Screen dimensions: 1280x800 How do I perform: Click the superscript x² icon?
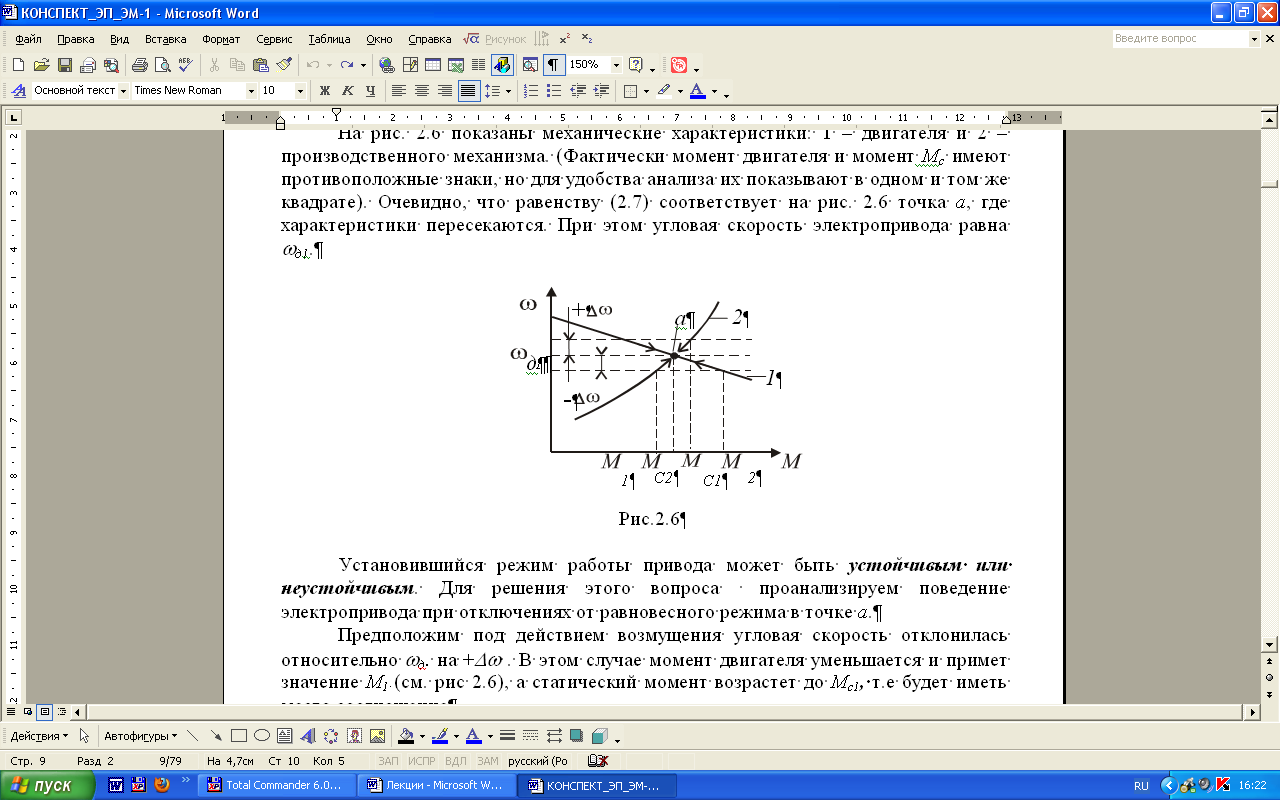[x=565, y=39]
